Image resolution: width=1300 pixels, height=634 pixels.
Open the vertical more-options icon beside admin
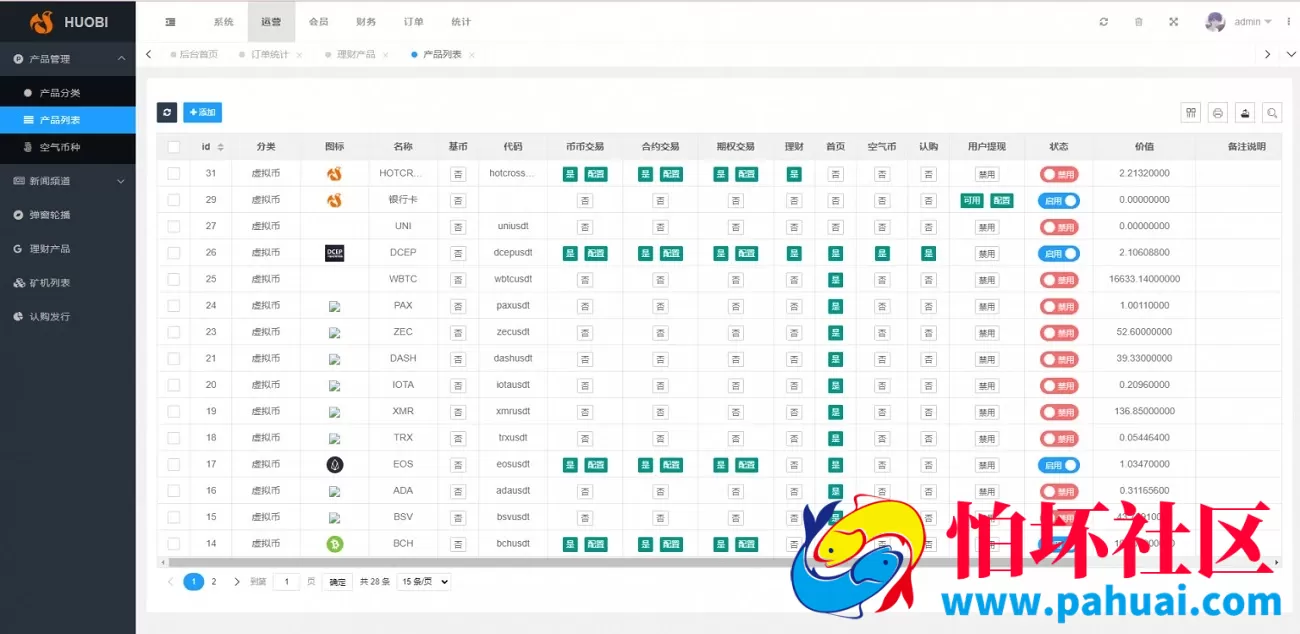(1288, 22)
